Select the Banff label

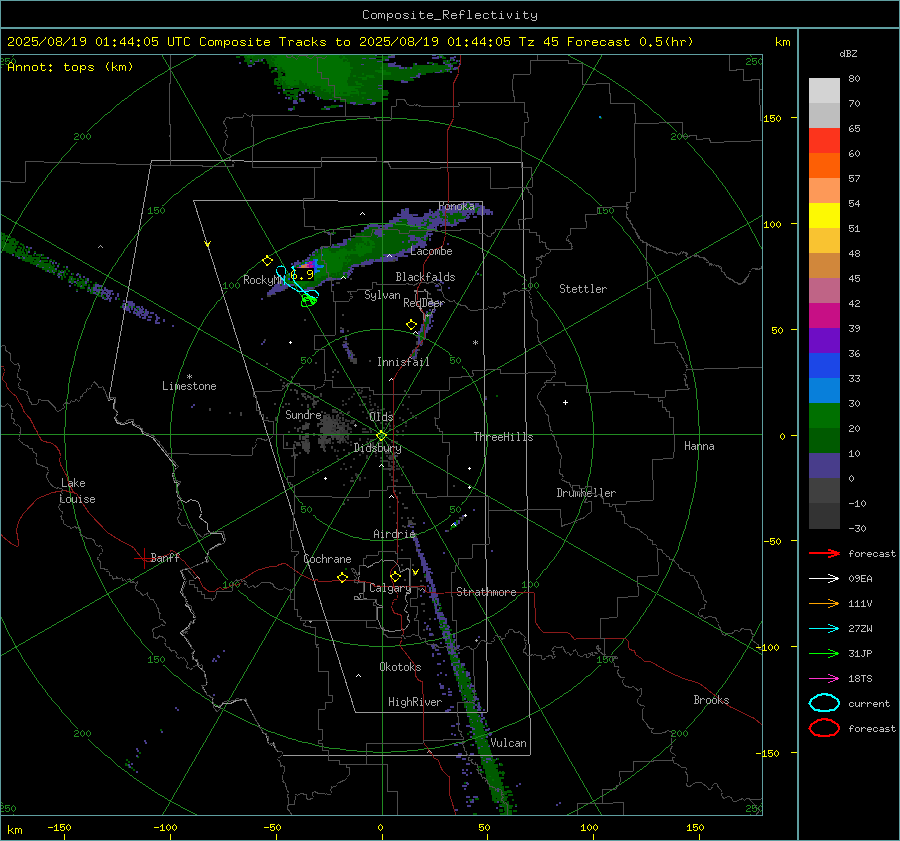(x=165, y=557)
